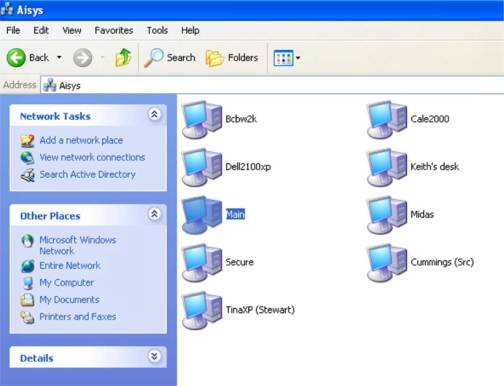The image size is (504, 386).
Task: Click Add a network place icon
Action: point(27,140)
